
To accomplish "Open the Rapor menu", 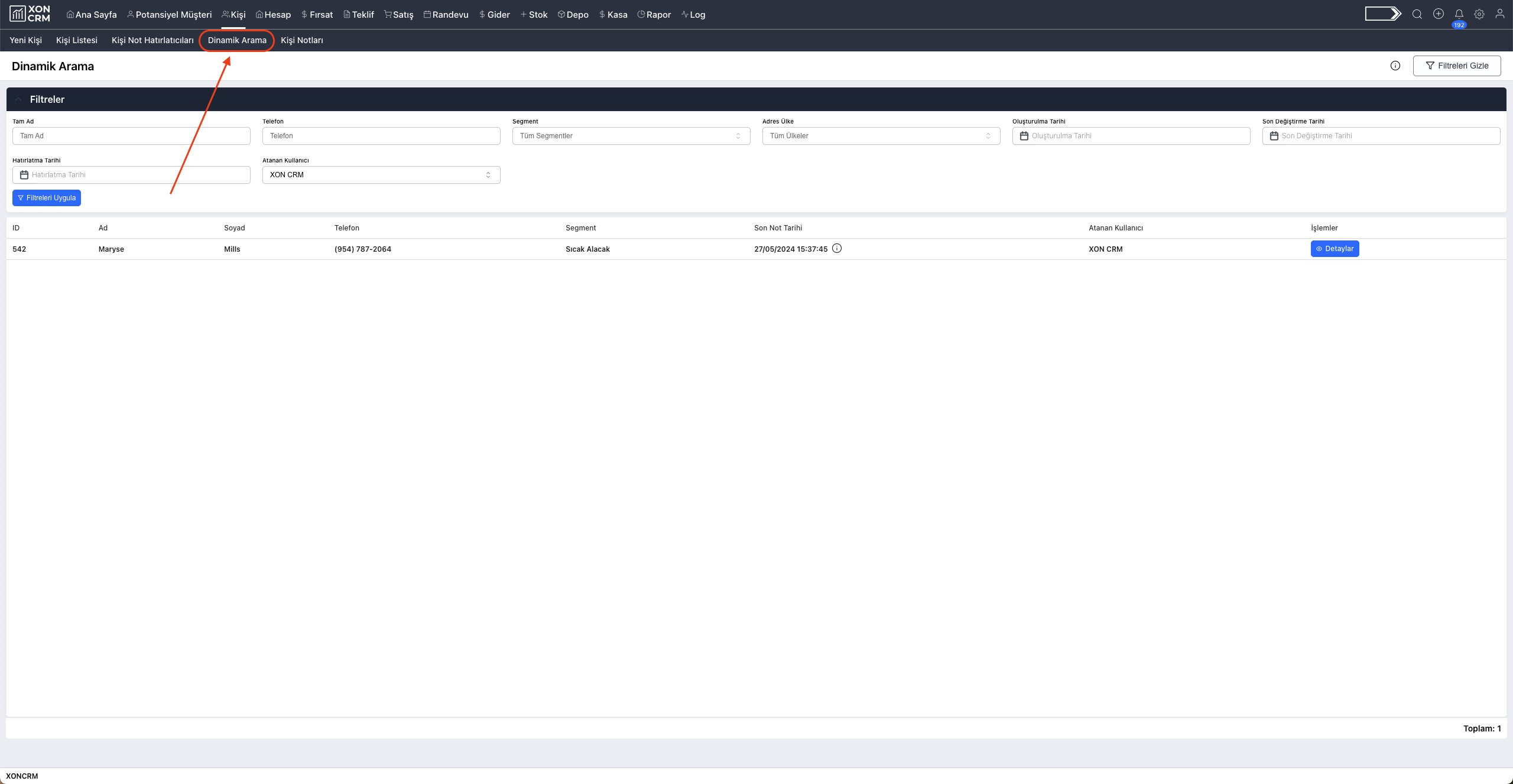I will coord(654,14).
